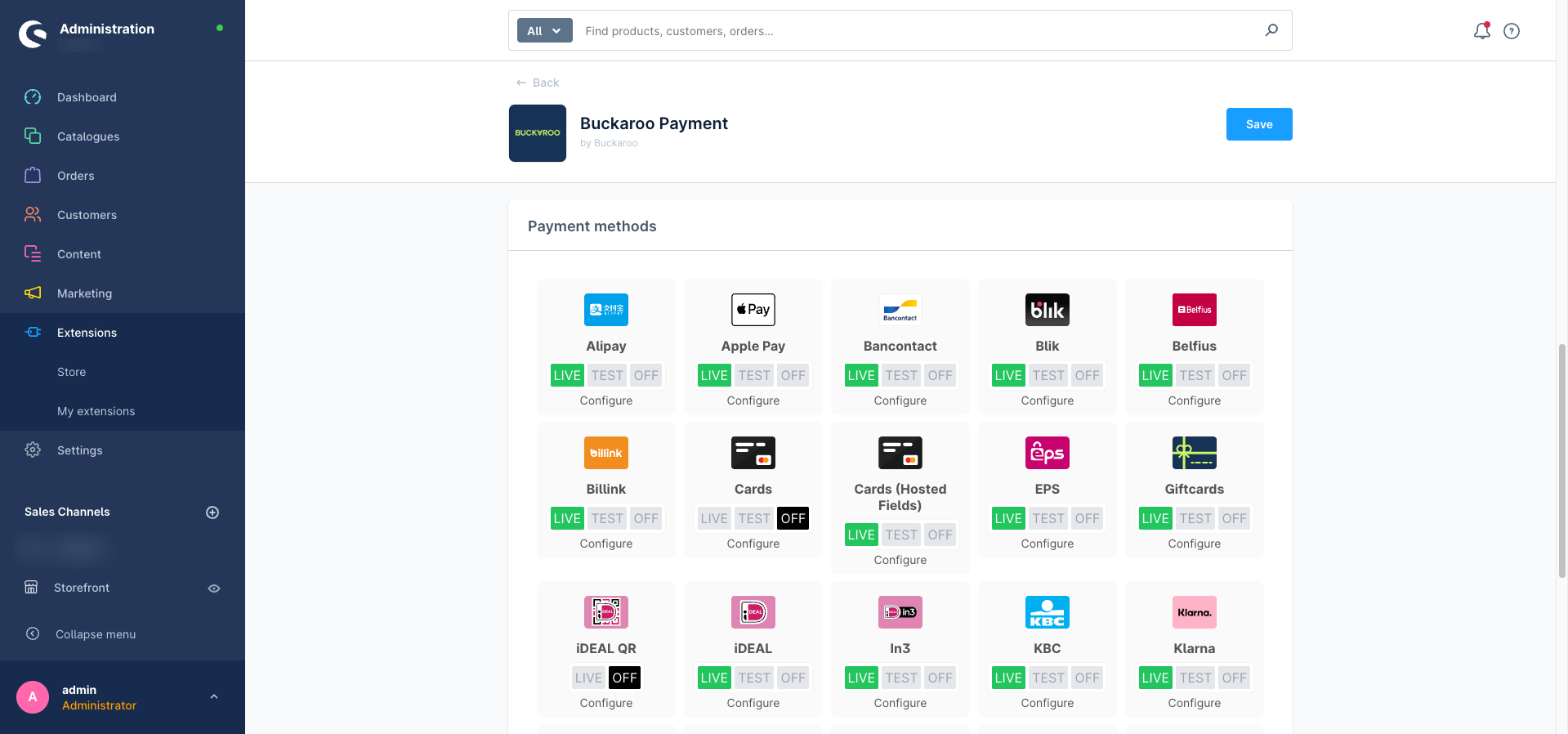Click the Belfius logo

point(1195,310)
